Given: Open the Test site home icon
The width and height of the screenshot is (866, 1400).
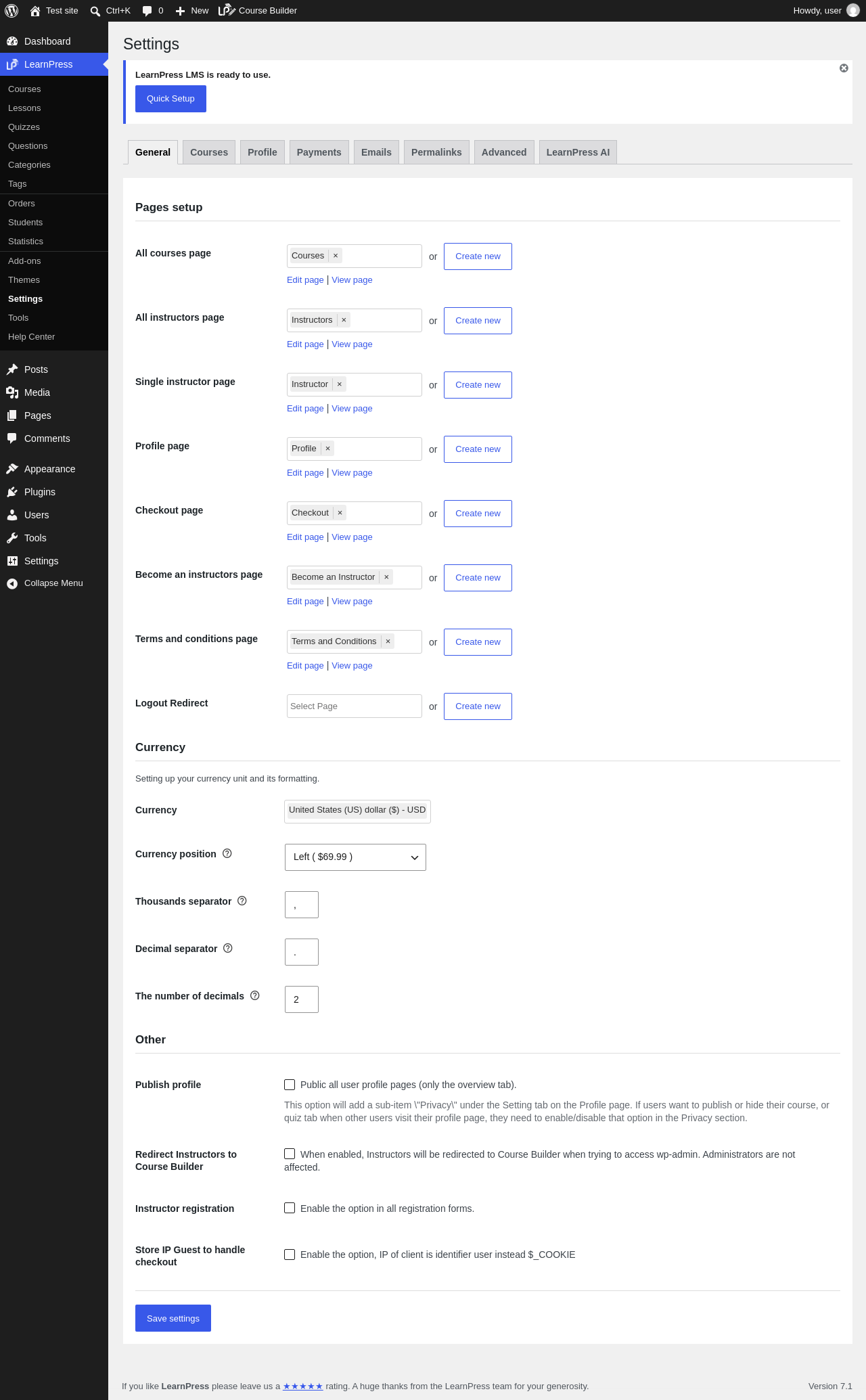Looking at the screenshot, I should click(x=35, y=11).
